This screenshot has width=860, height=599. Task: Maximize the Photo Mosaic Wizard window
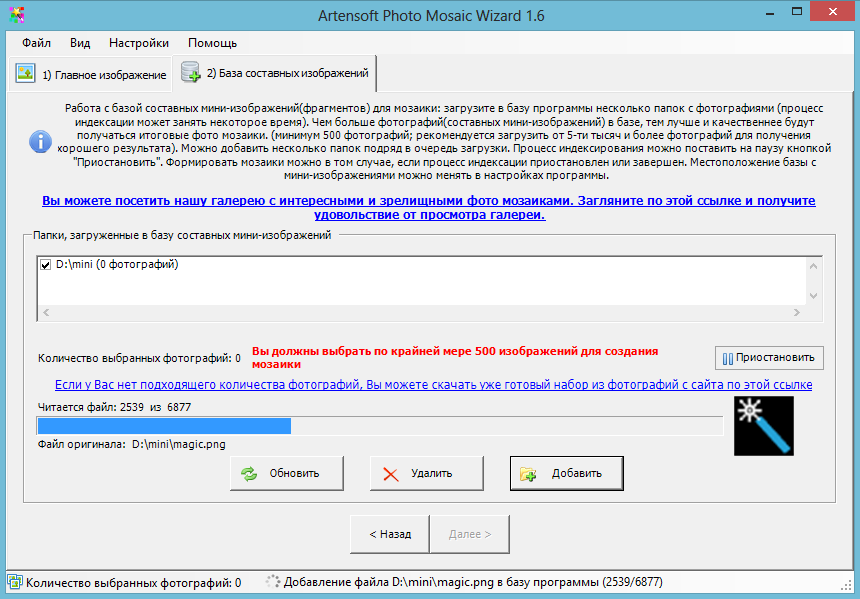tap(797, 12)
